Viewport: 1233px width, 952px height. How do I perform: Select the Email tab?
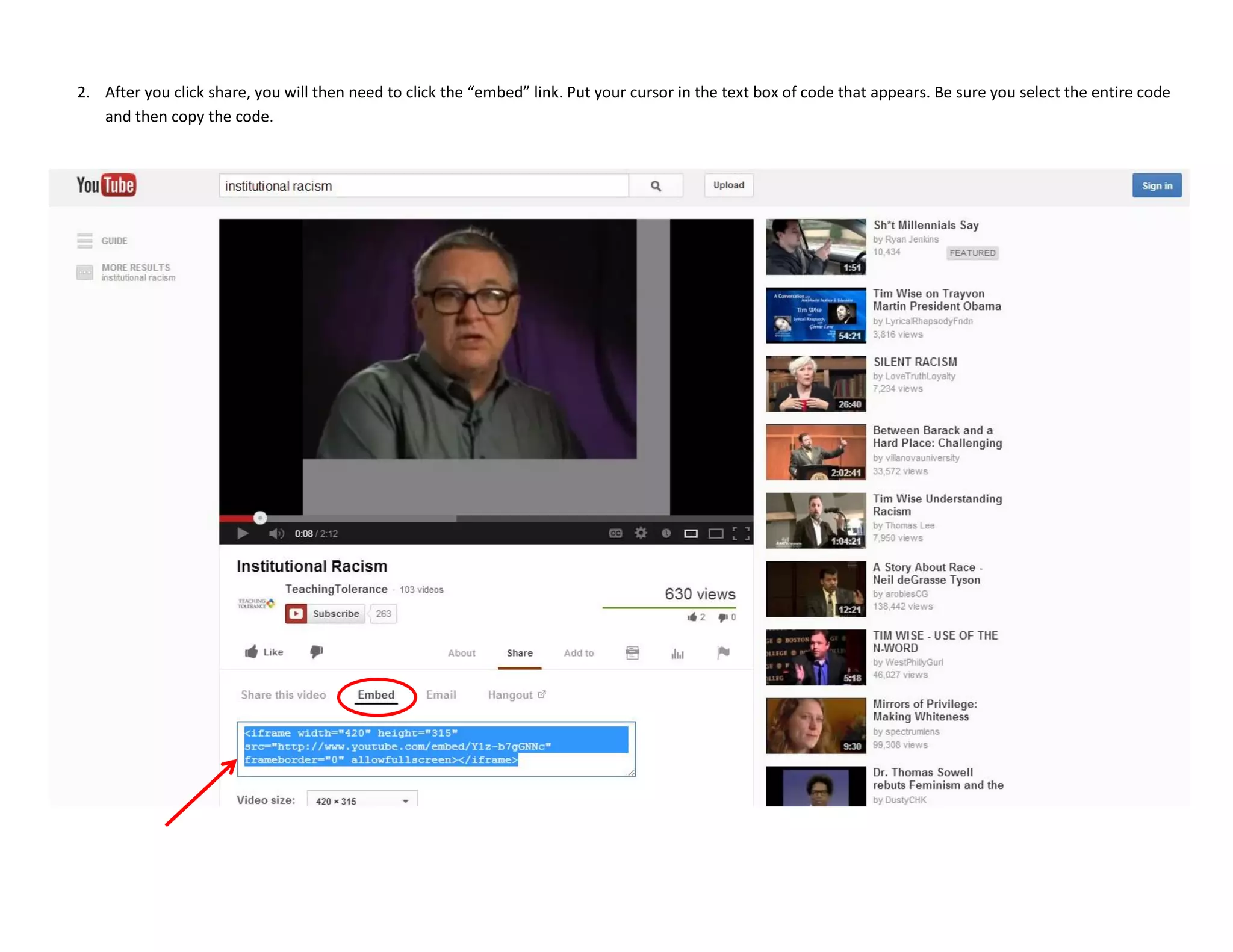coord(441,695)
